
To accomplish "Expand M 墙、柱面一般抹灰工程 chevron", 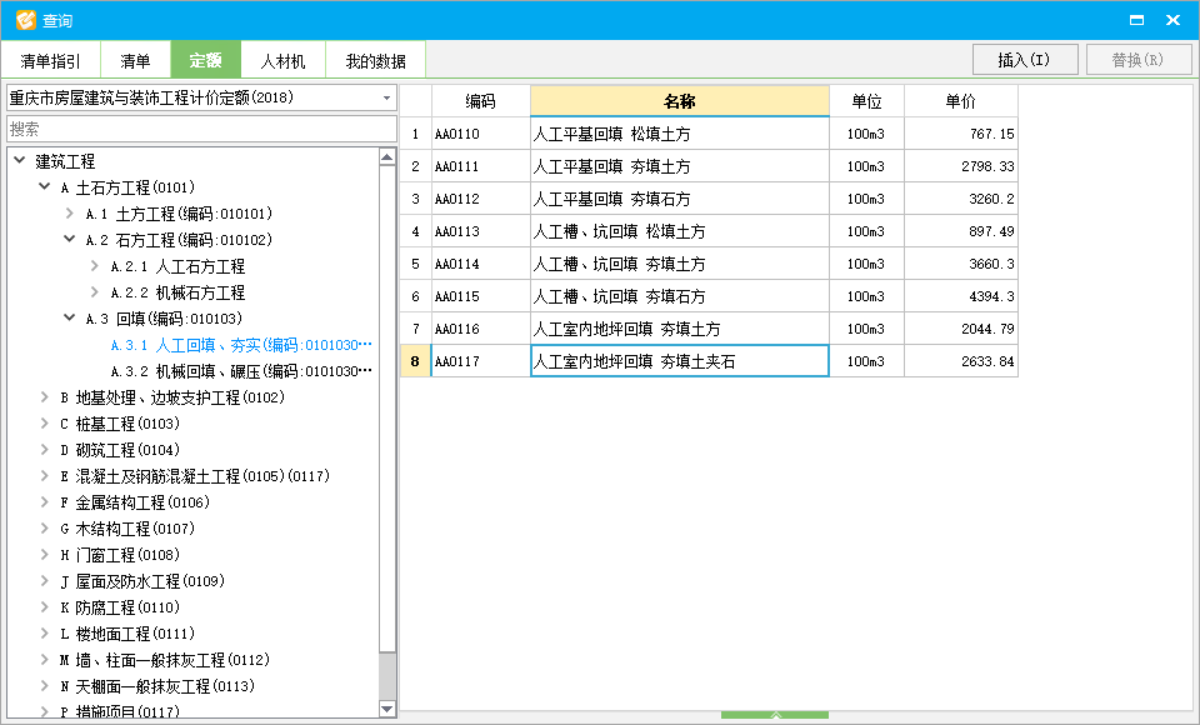I will point(44,660).
